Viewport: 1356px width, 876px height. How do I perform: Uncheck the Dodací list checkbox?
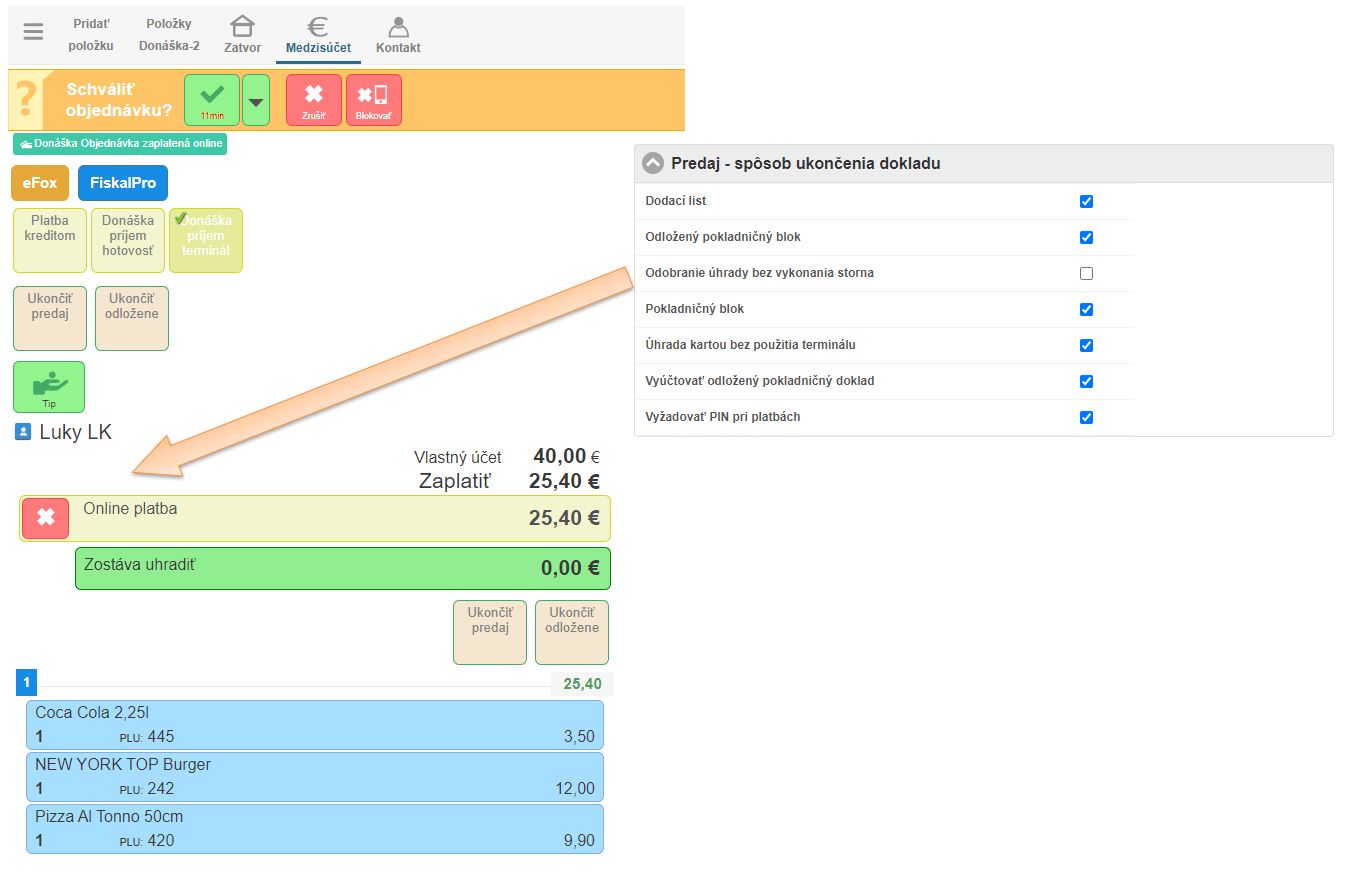click(x=1086, y=201)
